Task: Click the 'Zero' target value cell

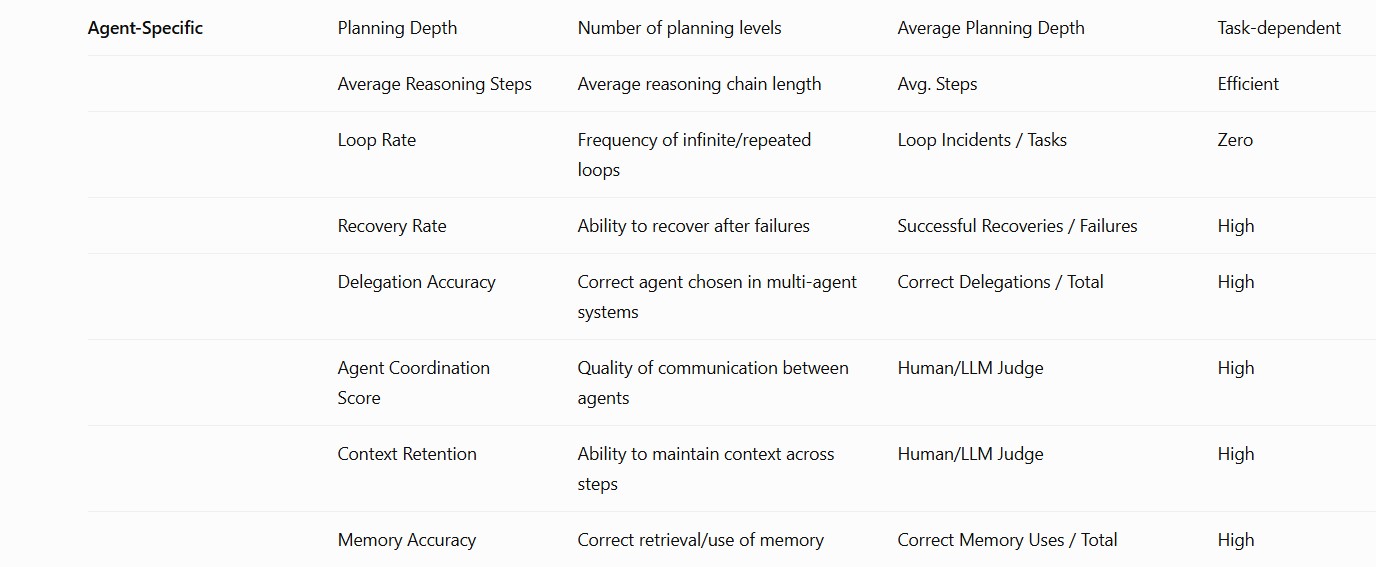Action: (x=1235, y=140)
